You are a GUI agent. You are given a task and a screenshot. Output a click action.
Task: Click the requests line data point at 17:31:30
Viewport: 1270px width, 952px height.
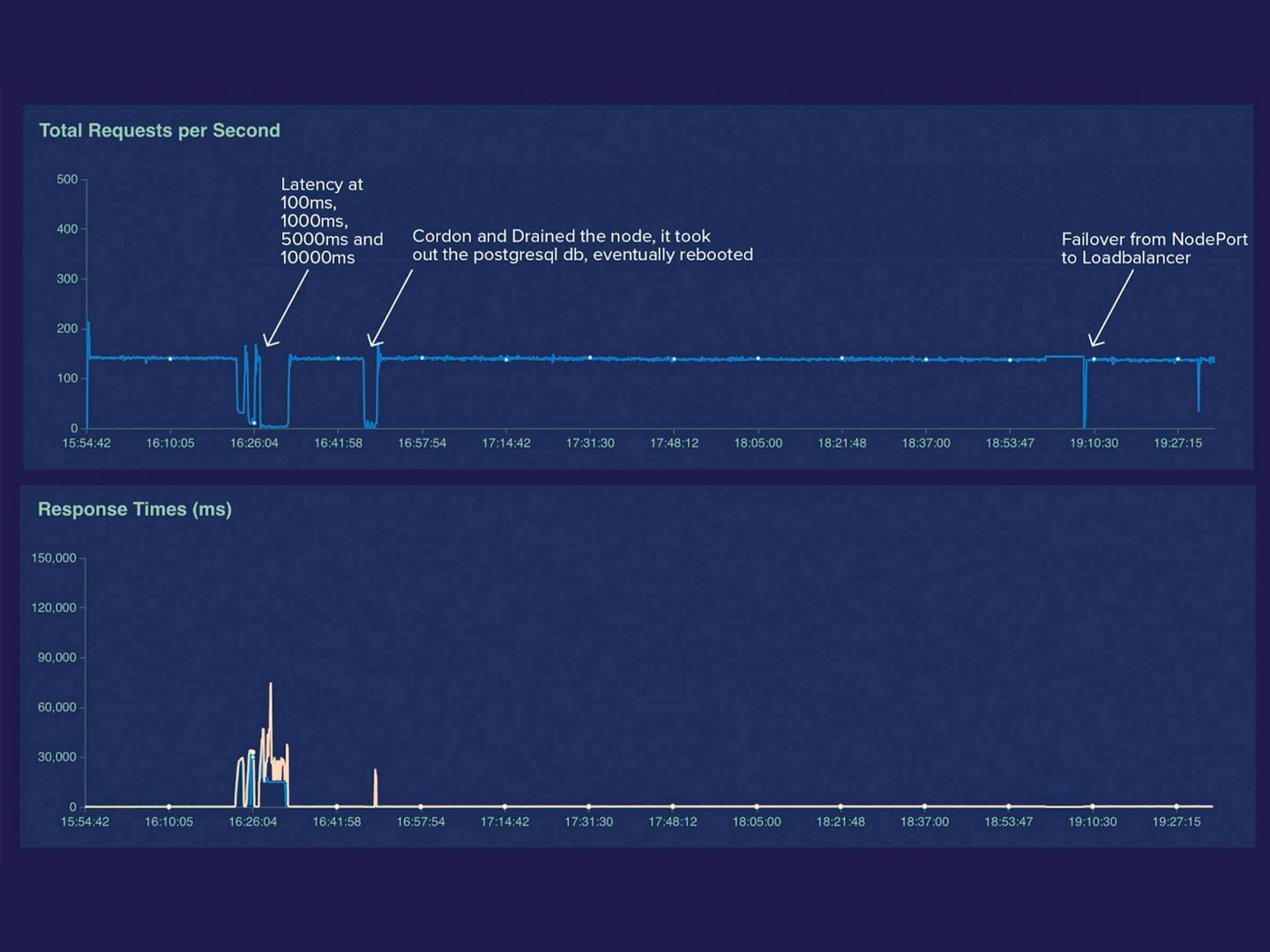[x=590, y=358]
